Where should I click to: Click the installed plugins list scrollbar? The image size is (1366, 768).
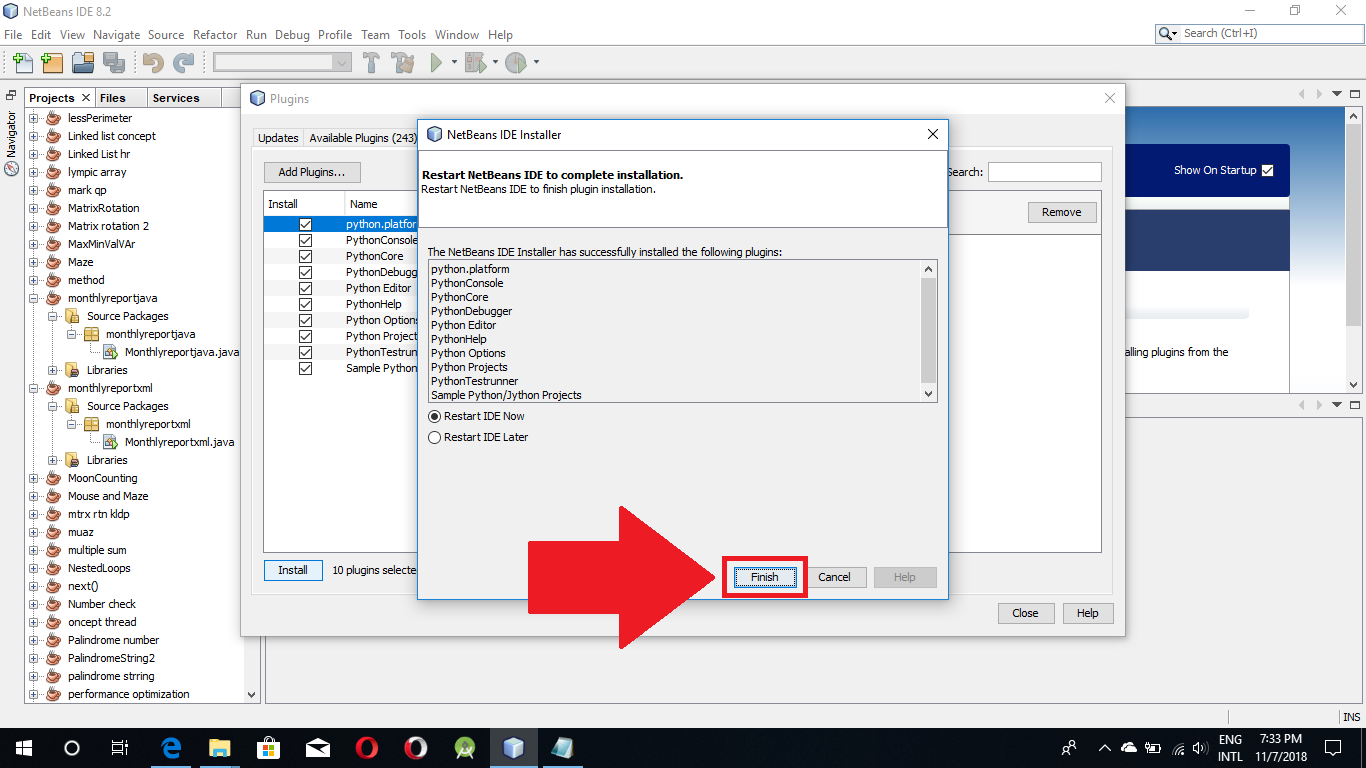click(929, 331)
